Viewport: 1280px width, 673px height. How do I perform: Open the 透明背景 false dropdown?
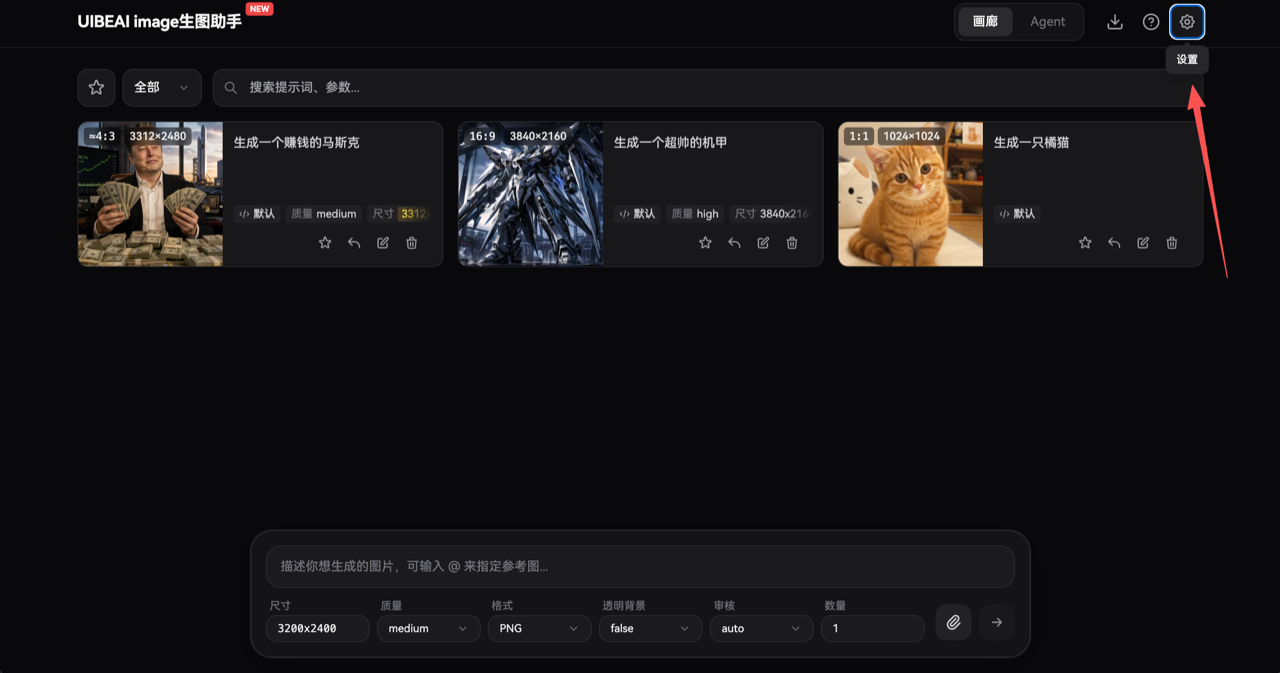coord(650,628)
